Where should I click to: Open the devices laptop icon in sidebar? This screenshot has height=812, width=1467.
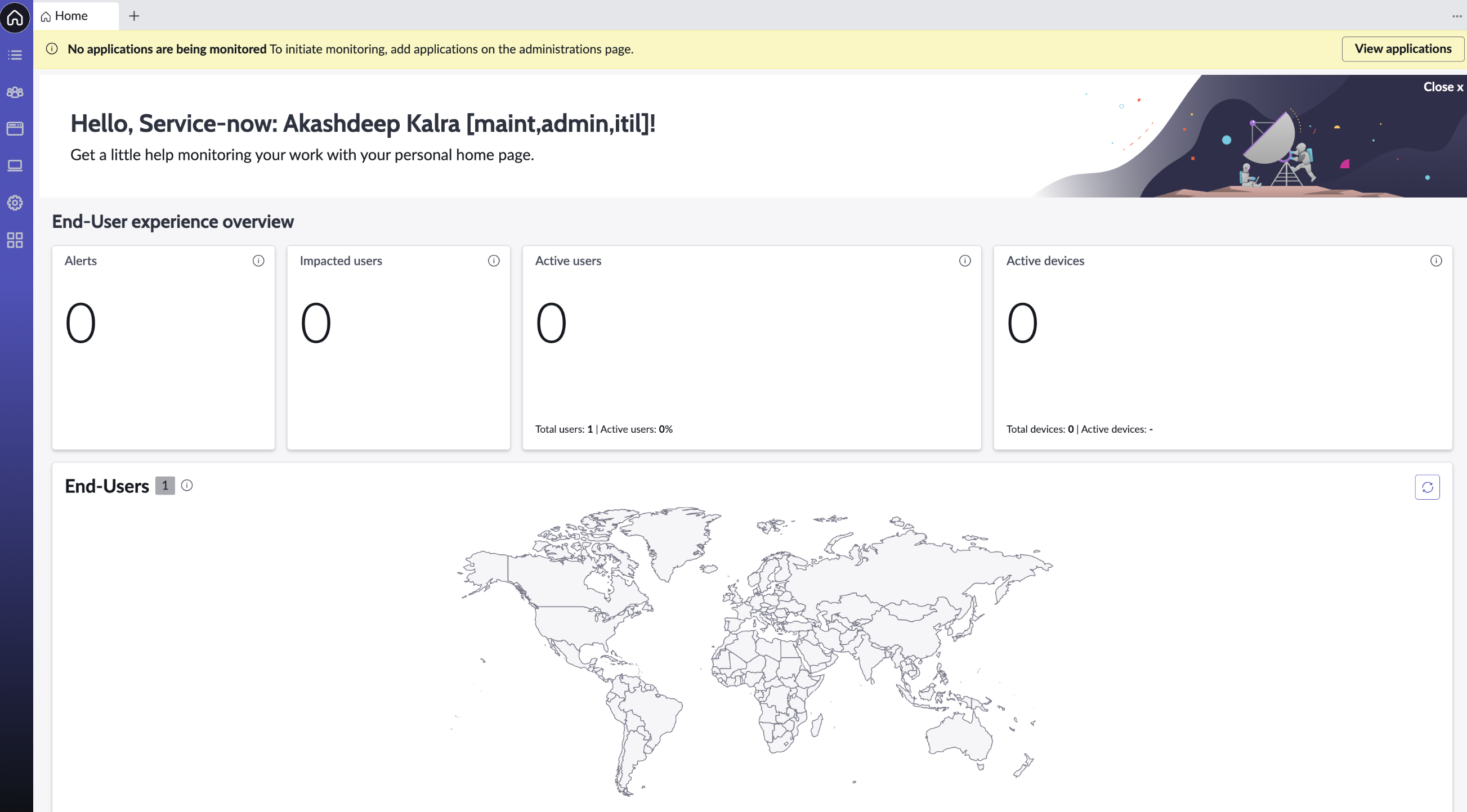coord(15,165)
